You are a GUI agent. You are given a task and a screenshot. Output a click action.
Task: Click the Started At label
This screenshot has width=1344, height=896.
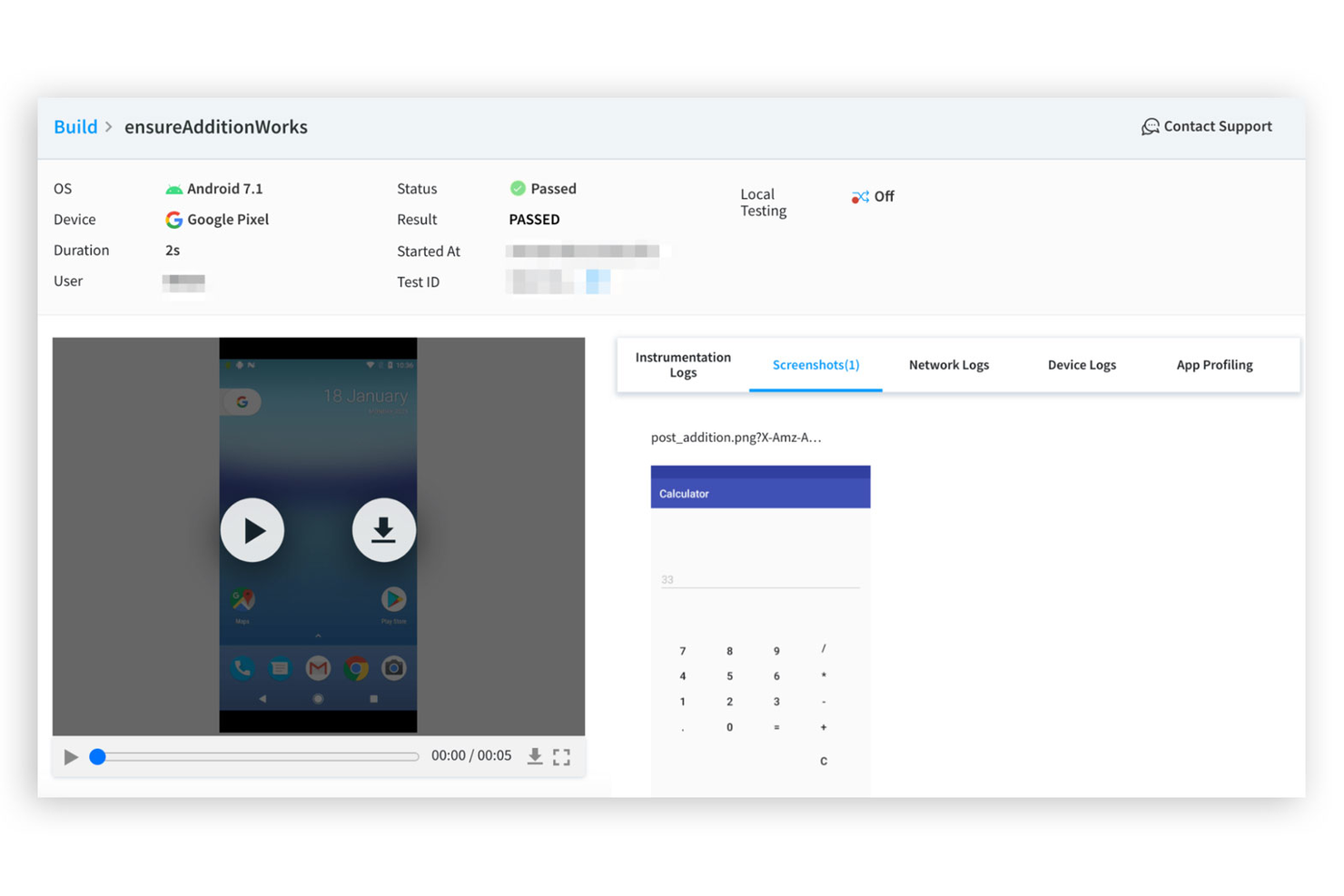[429, 251]
